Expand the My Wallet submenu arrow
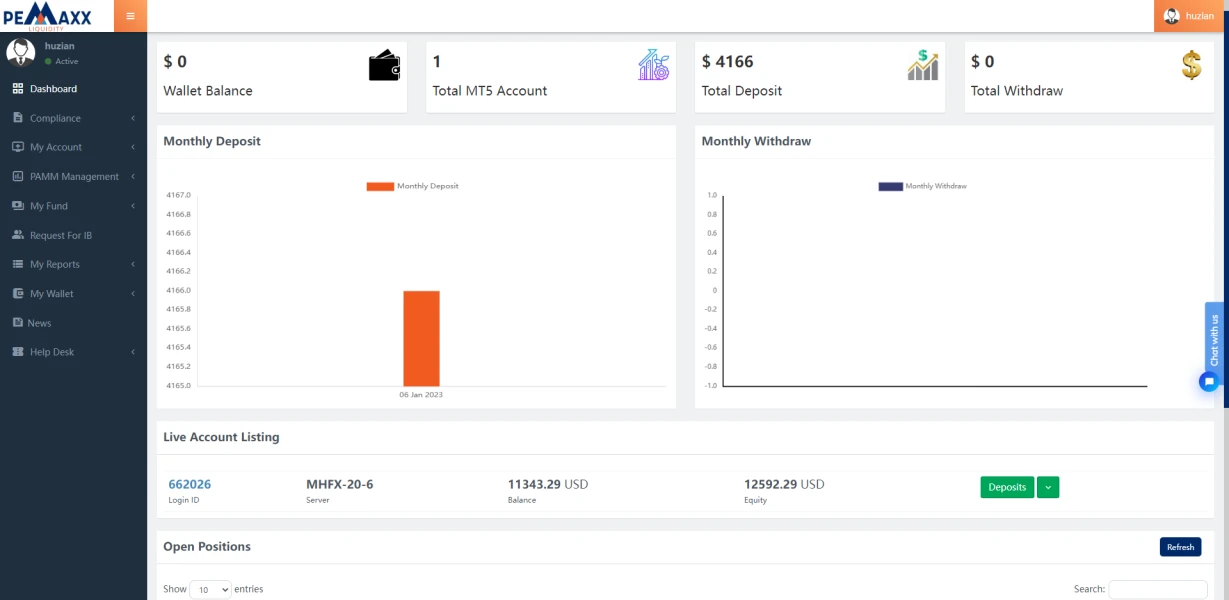Viewport: 1229px width, 600px height. pyautogui.click(x=133, y=294)
